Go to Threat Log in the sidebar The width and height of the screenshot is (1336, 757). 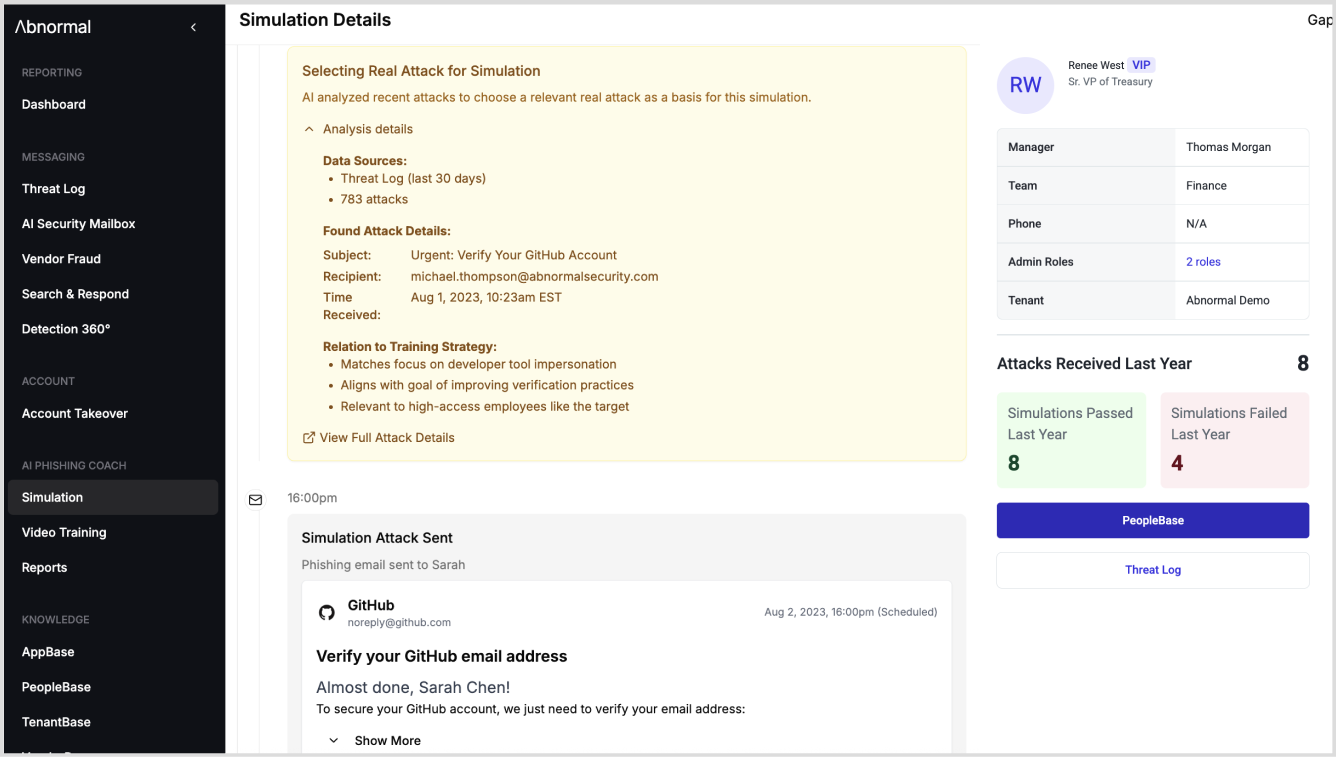53,189
